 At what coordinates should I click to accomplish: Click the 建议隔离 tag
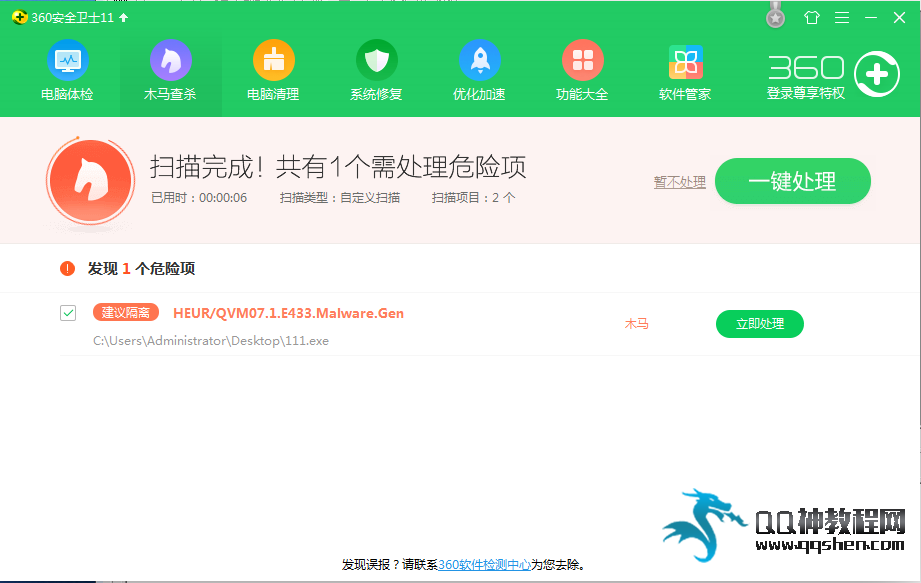click(126, 312)
